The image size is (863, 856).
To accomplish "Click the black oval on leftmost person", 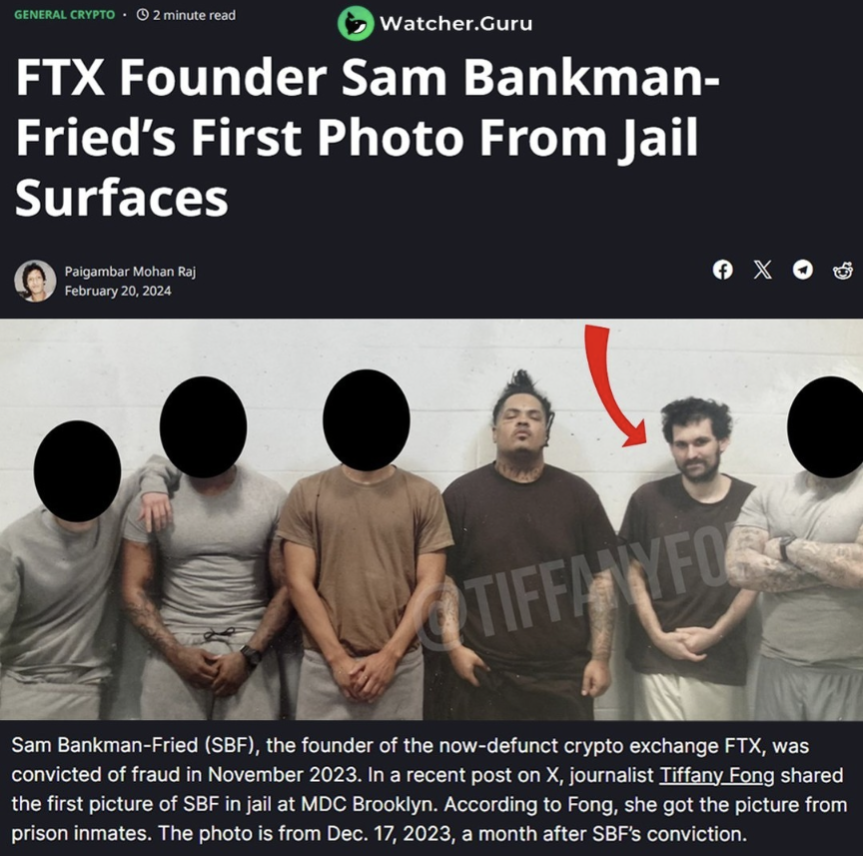I will click(78, 471).
